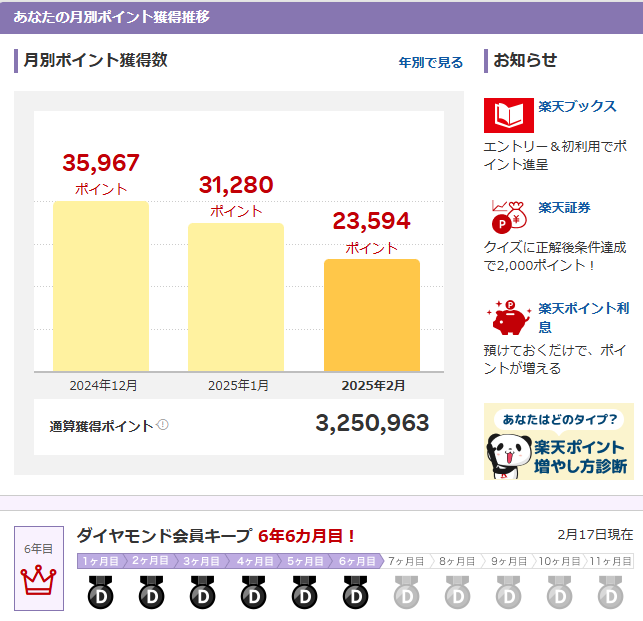Click the 6ヶ月目 progress step
Viewport: 643px width, 621px height.
(357, 561)
